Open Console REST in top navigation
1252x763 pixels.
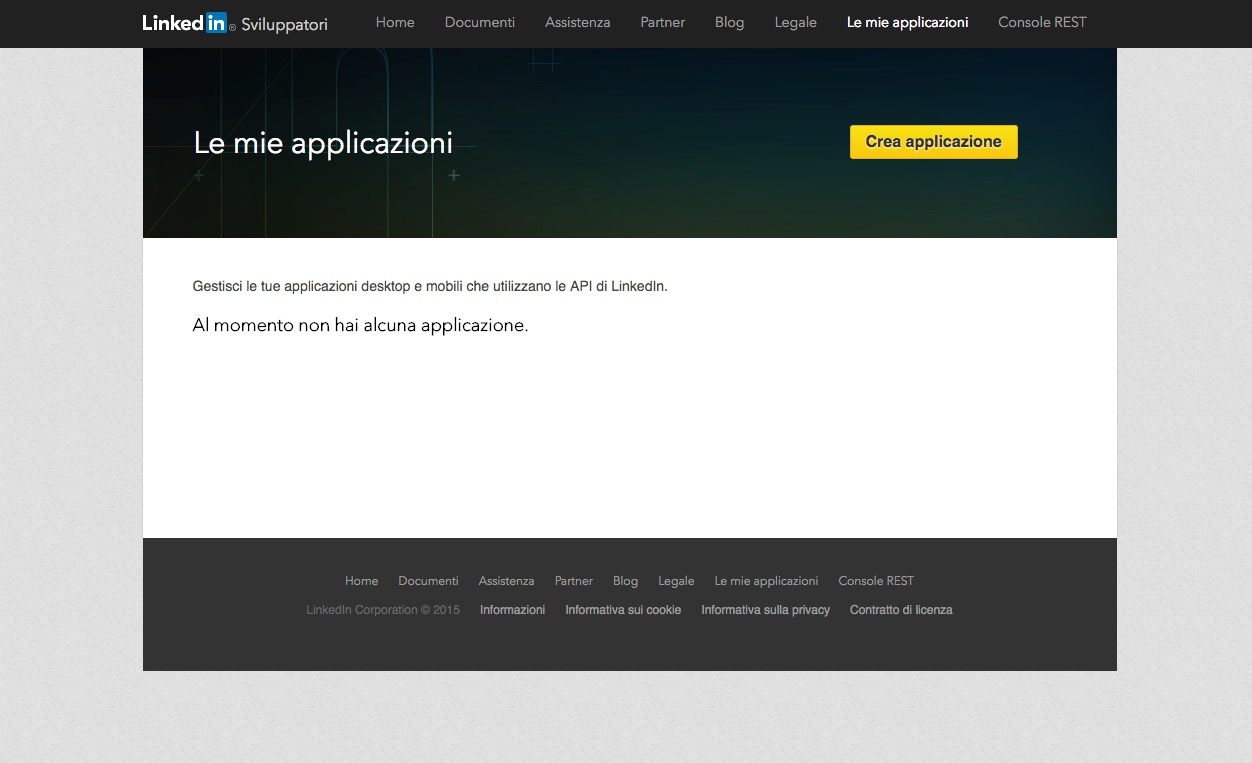1042,23
